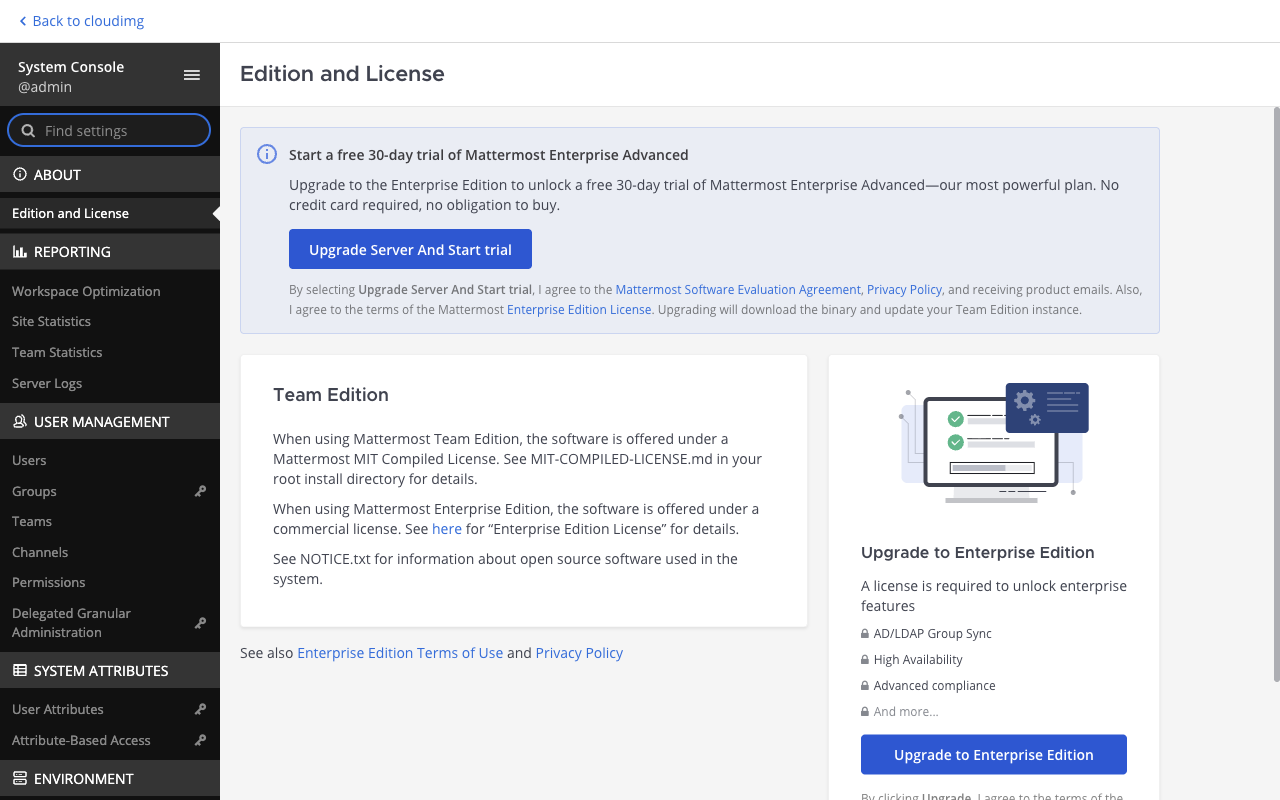Click the "here" link in Team Edition card
This screenshot has width=1280, height=800.
tap(447, 529)
